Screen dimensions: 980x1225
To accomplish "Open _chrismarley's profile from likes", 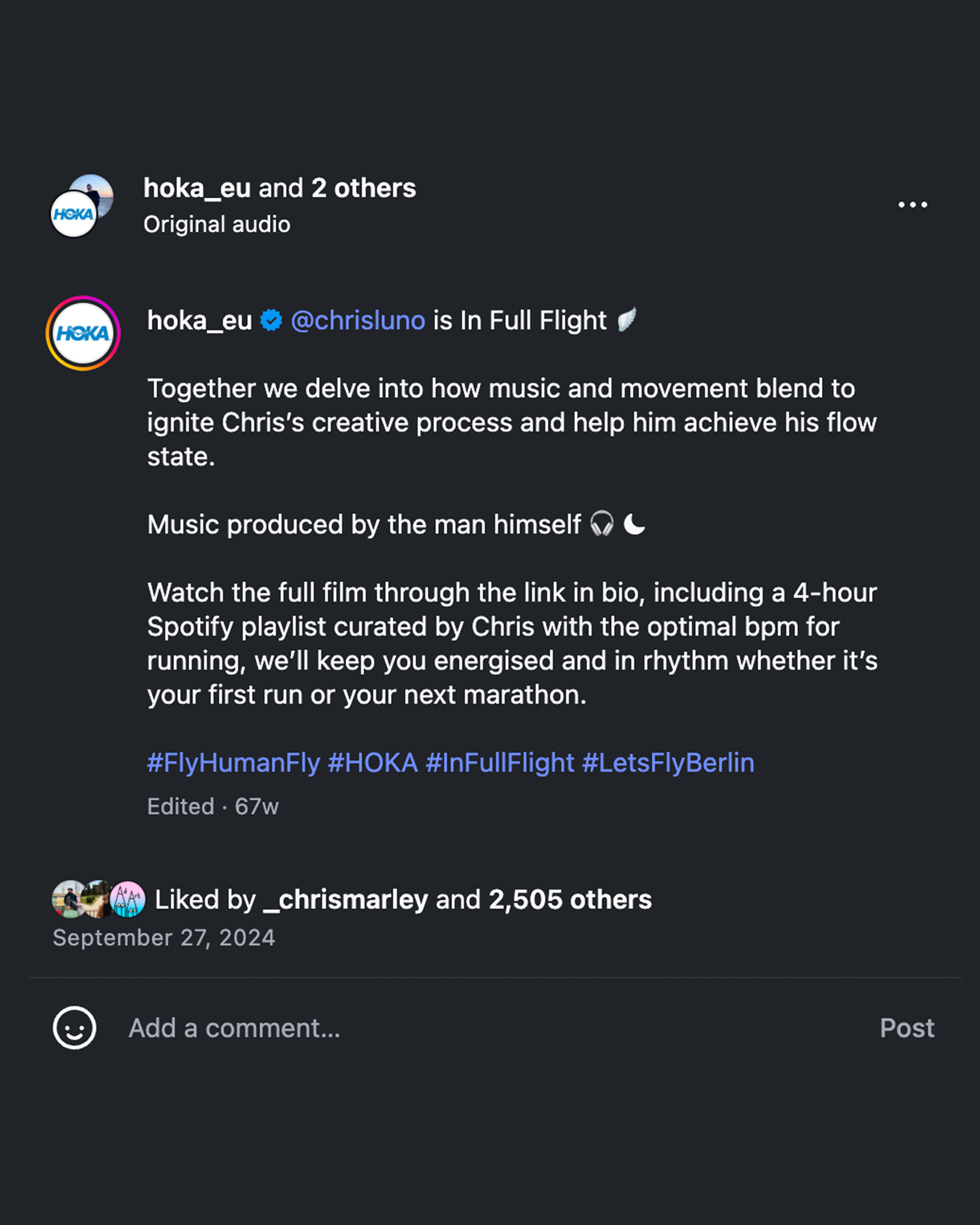I will 346,899.
